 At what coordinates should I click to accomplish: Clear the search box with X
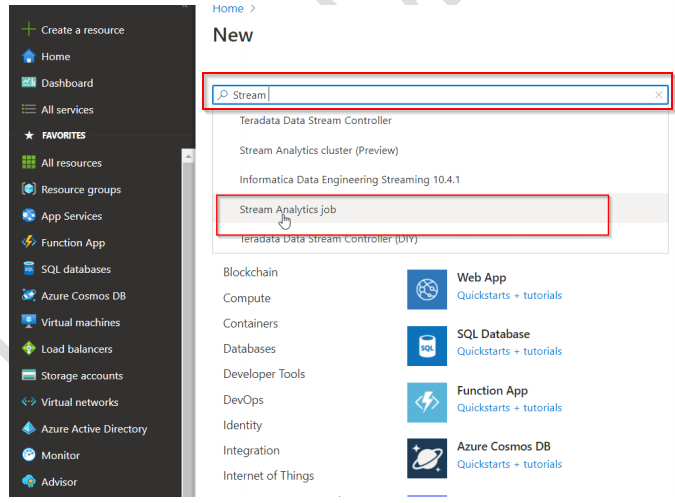[x=658, y=95]
